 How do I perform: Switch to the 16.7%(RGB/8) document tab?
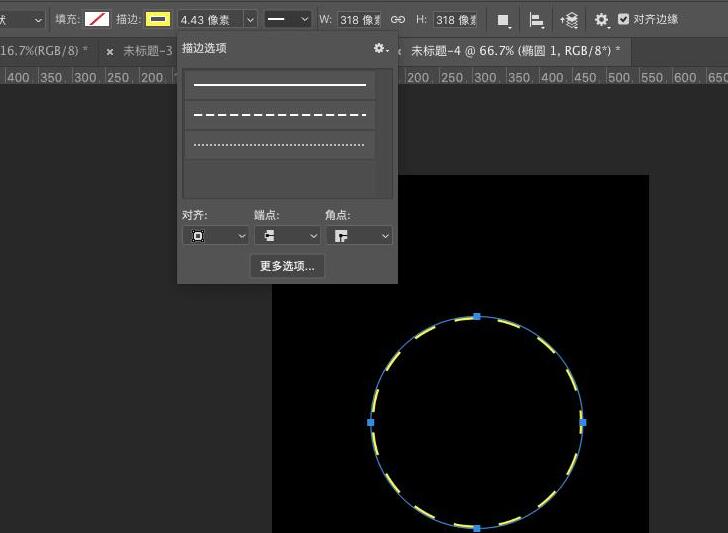pos(44,51)
